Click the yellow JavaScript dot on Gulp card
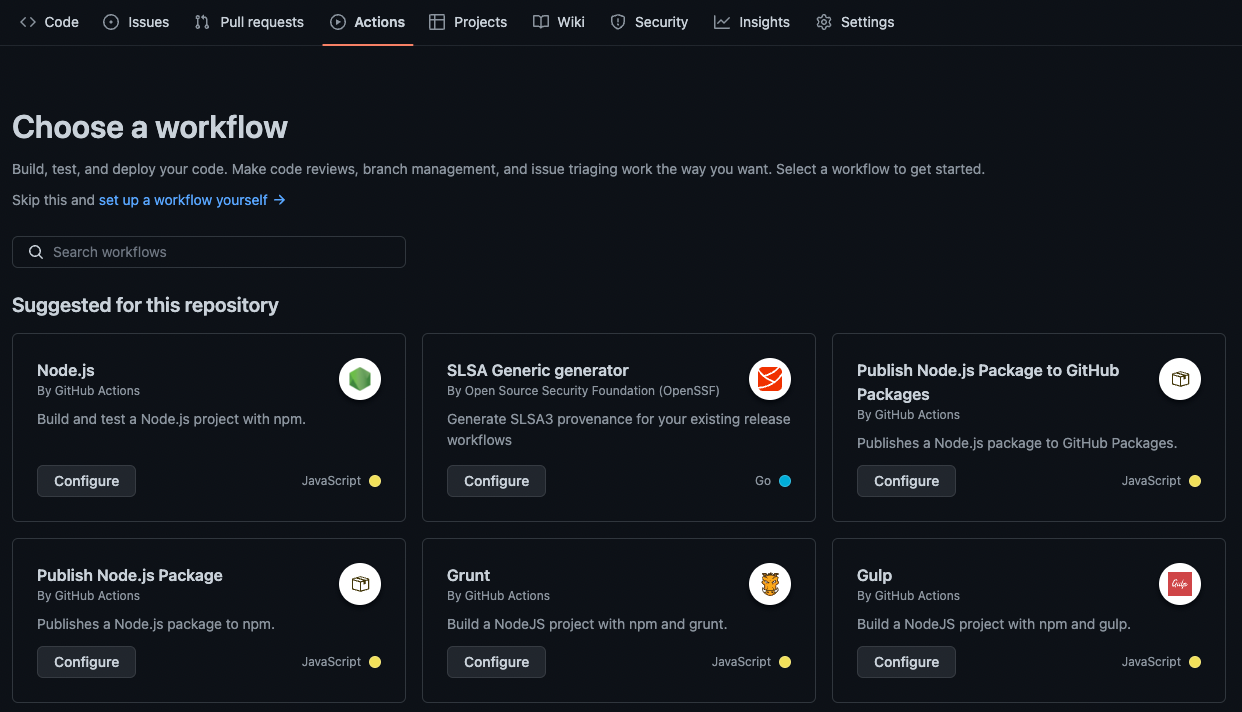1242x712 pixels. (x=1195, y=662)
